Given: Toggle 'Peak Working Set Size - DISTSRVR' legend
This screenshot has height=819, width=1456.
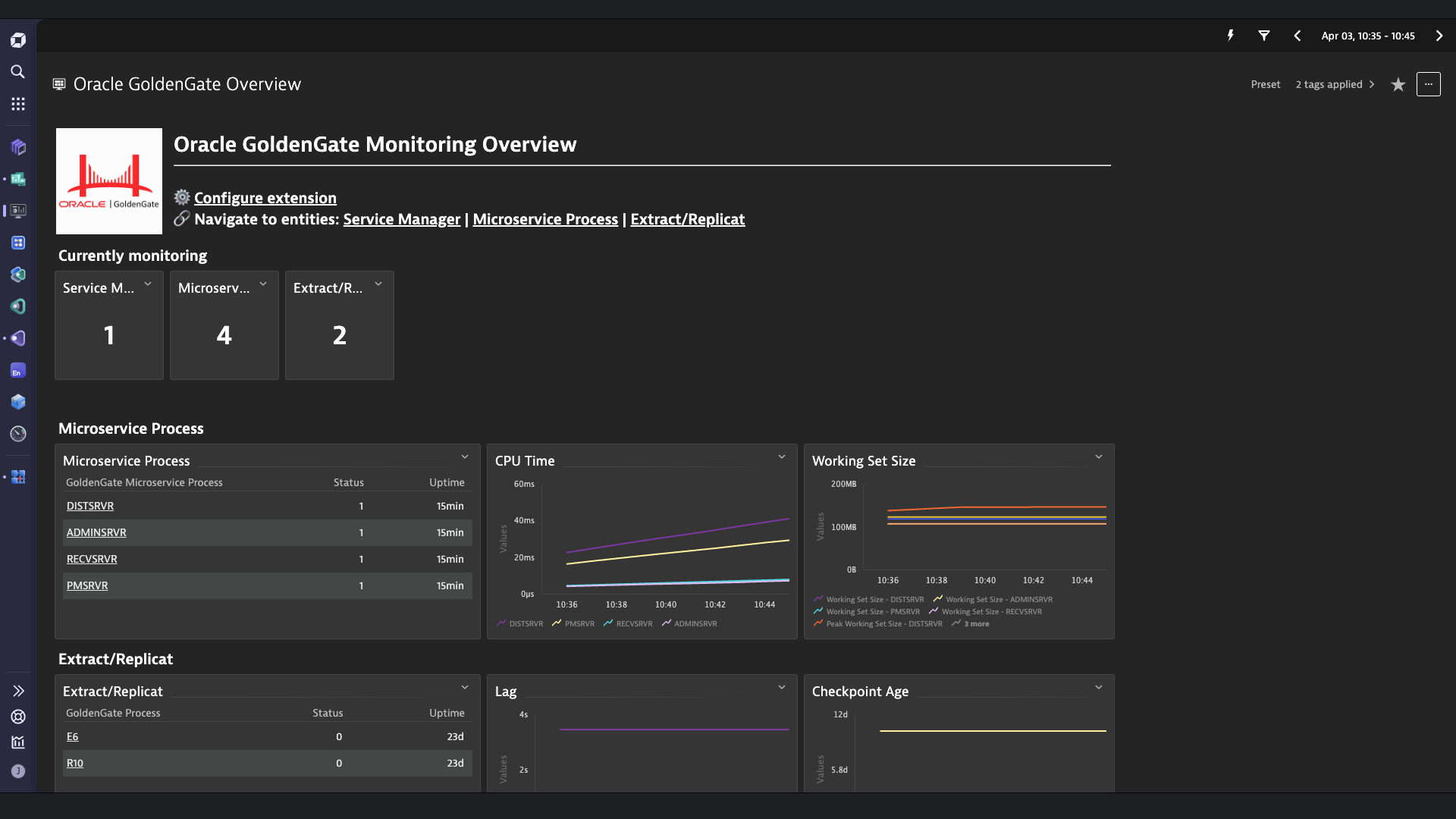Looking at the screenshot, I should (x=878, y=623).
